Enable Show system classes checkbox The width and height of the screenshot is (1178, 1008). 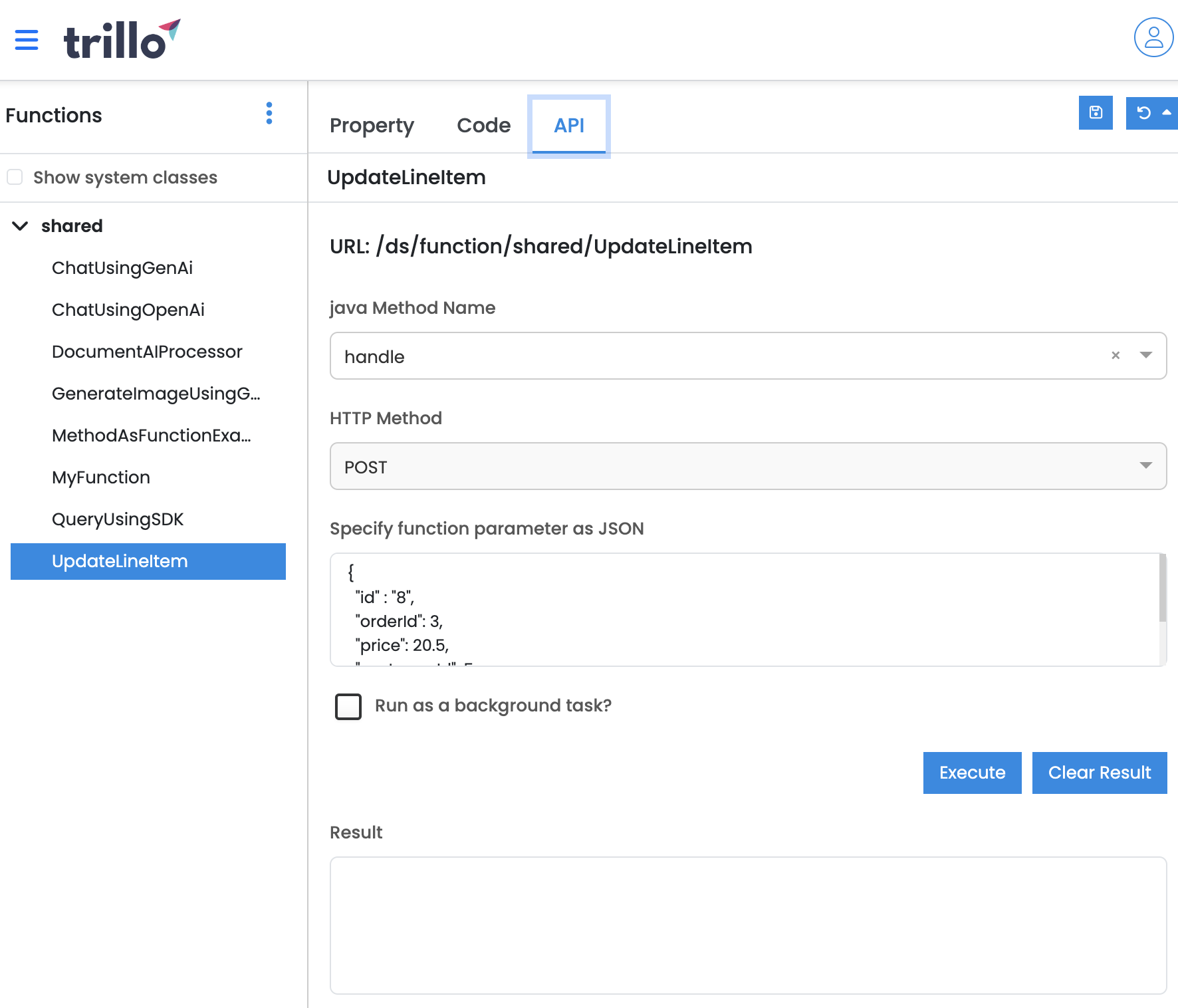pos(15,177)
